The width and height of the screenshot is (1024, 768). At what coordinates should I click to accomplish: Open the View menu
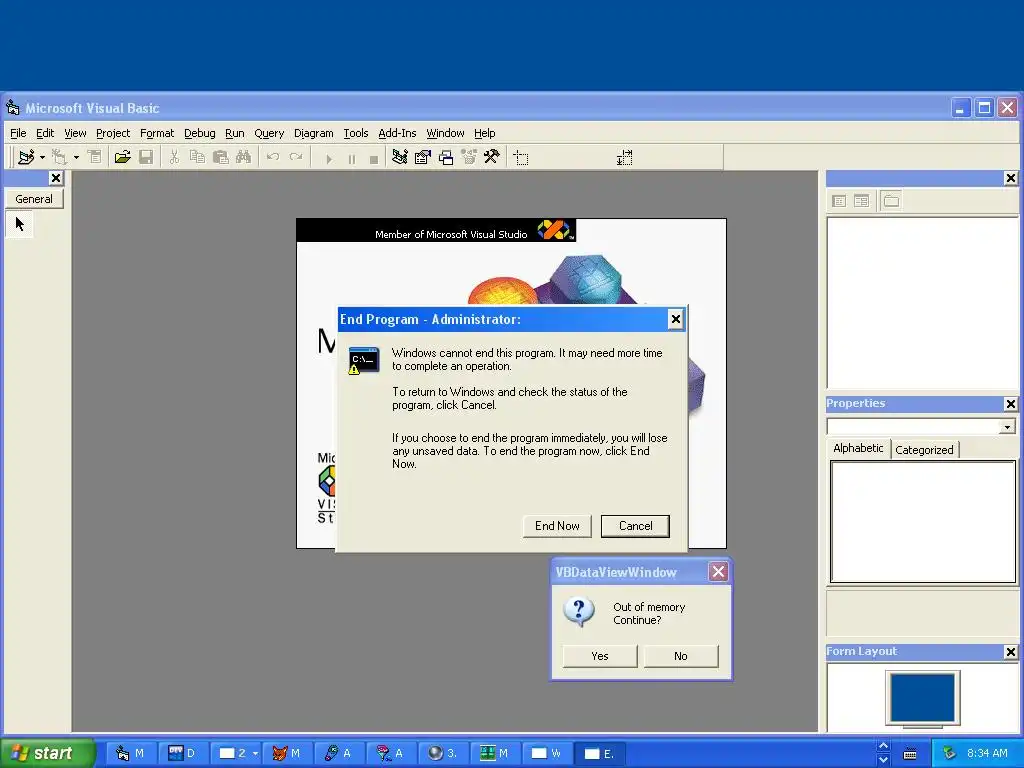coord(75,133)
